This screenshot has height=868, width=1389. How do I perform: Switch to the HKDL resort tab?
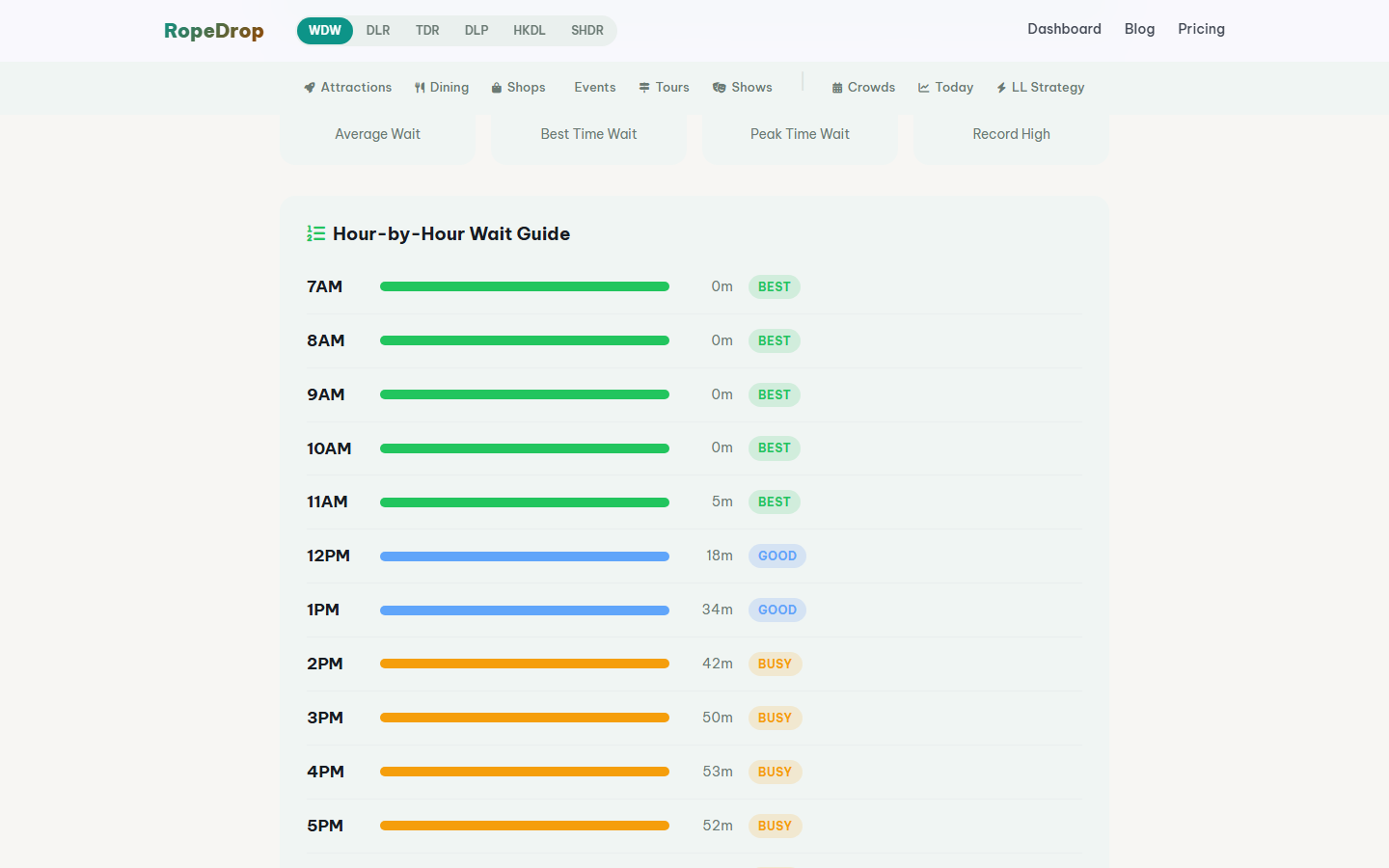pos(530,31)
